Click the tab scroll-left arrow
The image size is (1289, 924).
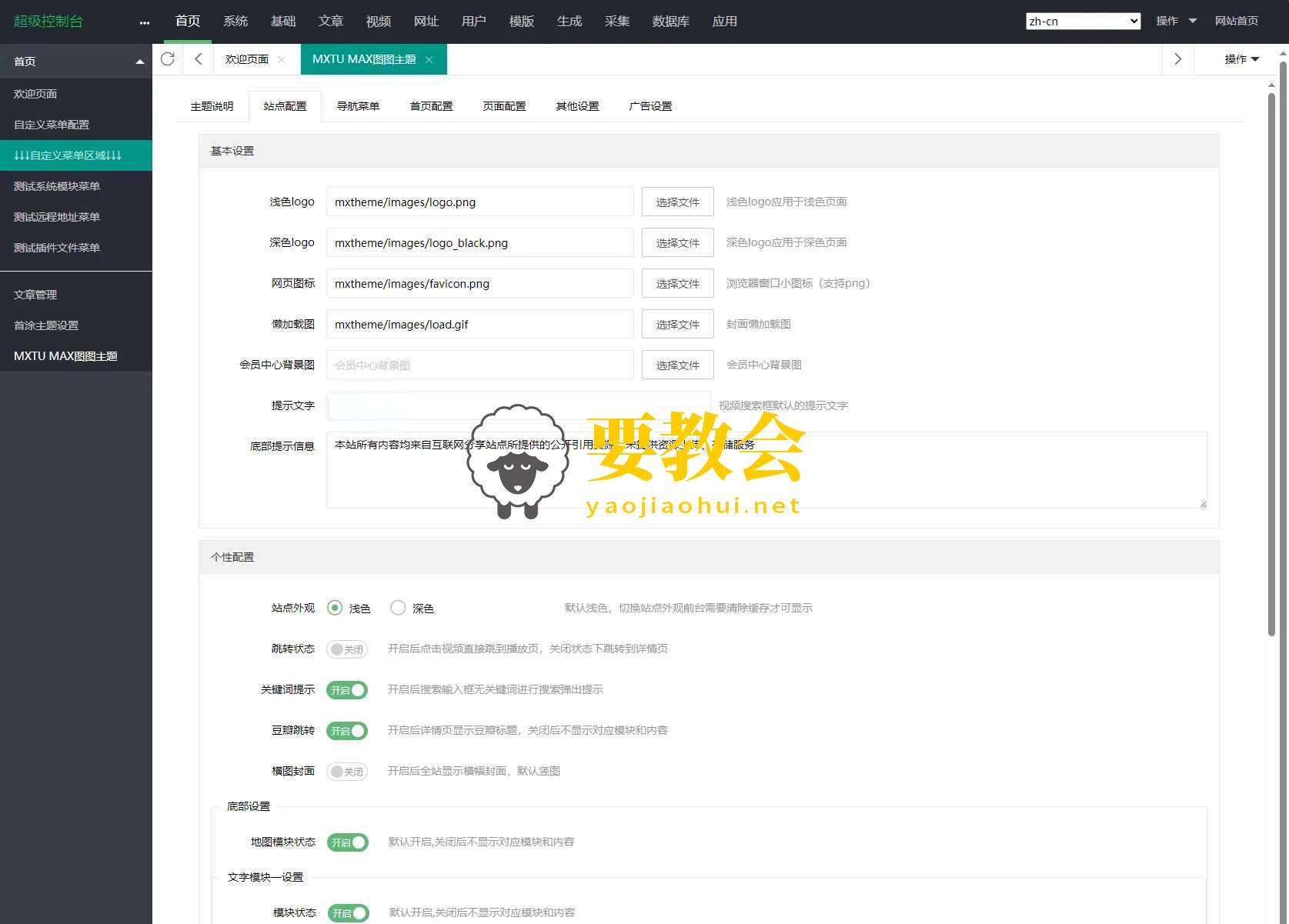tap(199, 59)
